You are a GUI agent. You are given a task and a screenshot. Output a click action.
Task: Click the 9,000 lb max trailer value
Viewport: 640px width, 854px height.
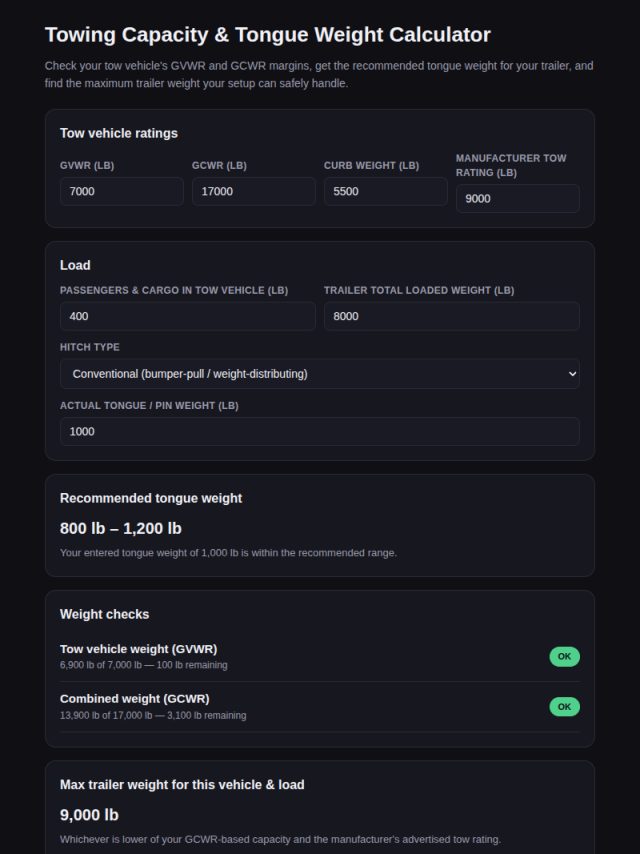click(x=89, y=815)
